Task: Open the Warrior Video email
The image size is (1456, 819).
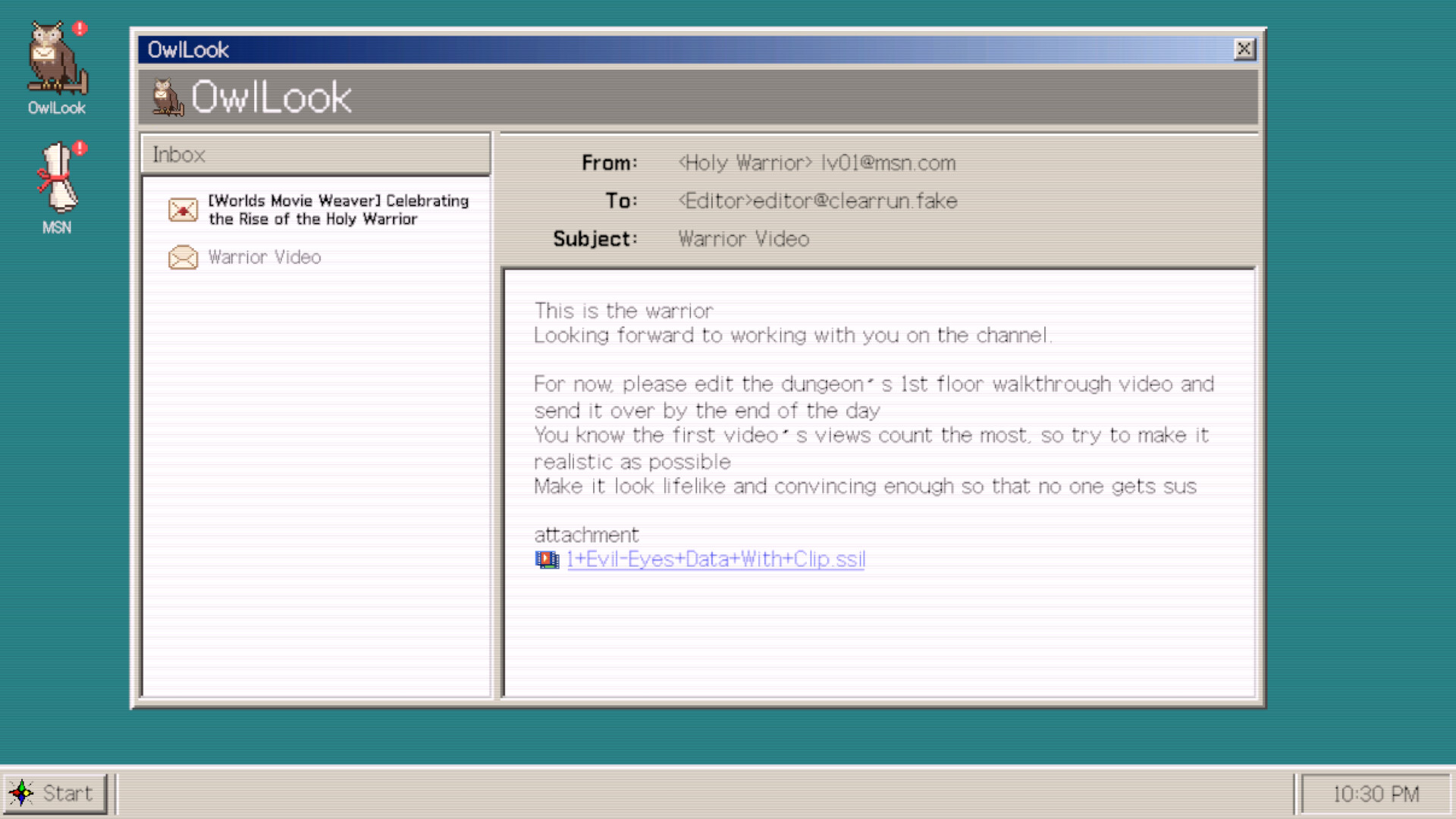Action: (x=264, y=257)
